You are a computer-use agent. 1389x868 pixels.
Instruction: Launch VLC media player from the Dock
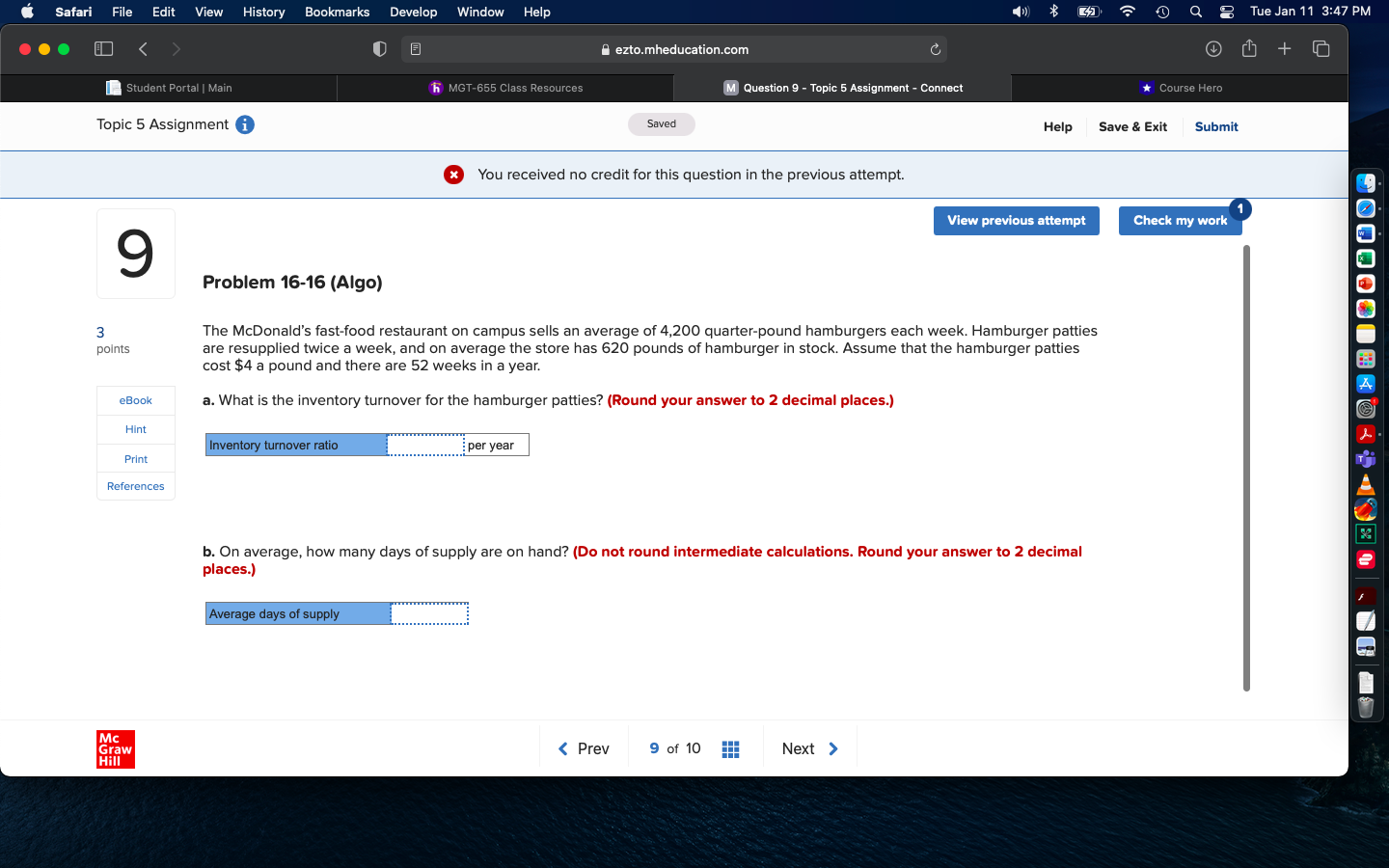(x=1366, y=484)
